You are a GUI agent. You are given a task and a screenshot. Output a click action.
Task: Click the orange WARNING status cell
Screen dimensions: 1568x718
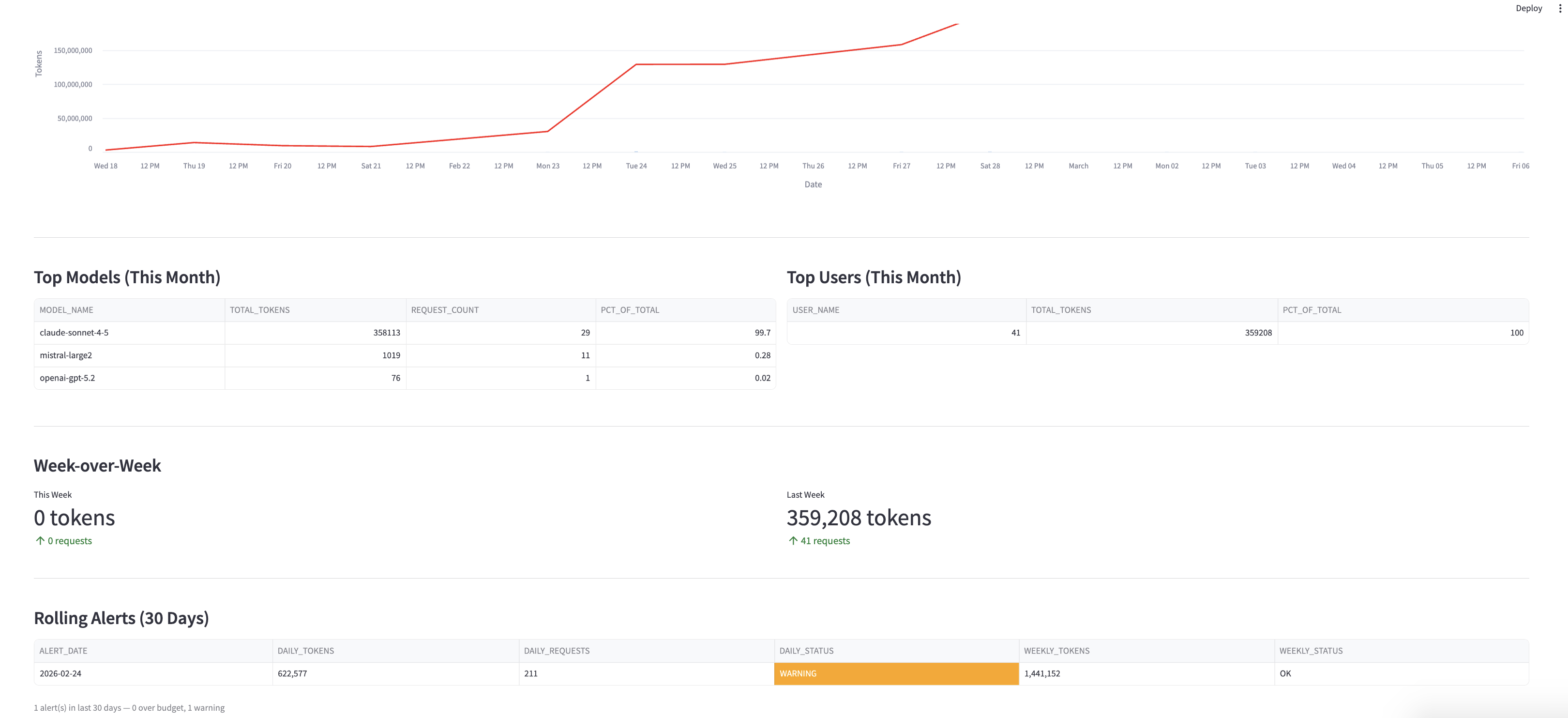(x=895, y=673)
